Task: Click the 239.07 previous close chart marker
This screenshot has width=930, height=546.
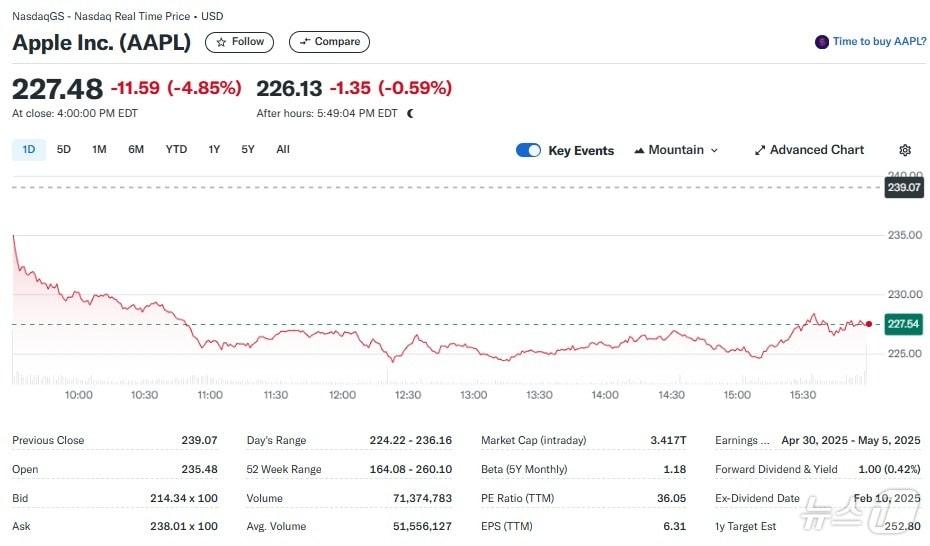Action: [x=903, y=187]
